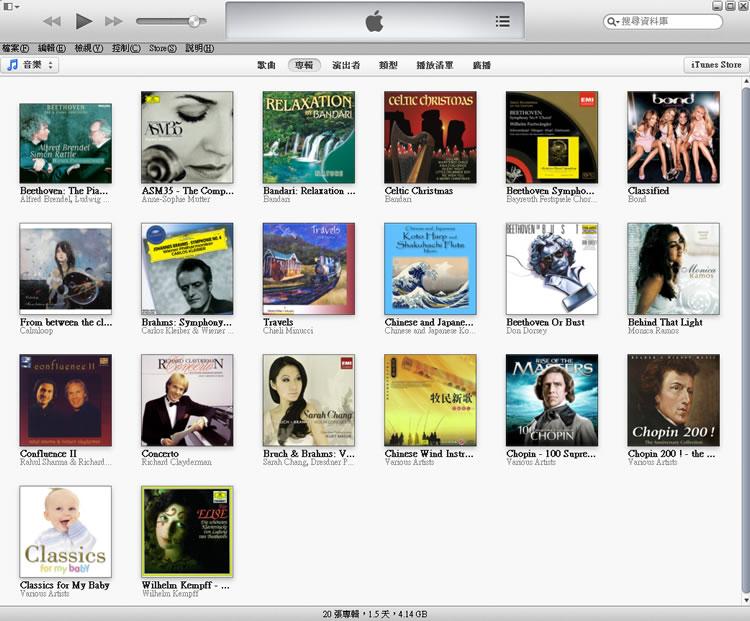Screen dimensions: 750x621
Task: Click the scrollbar down arrow
Action: pyautogui.click(x=746, y=599)
